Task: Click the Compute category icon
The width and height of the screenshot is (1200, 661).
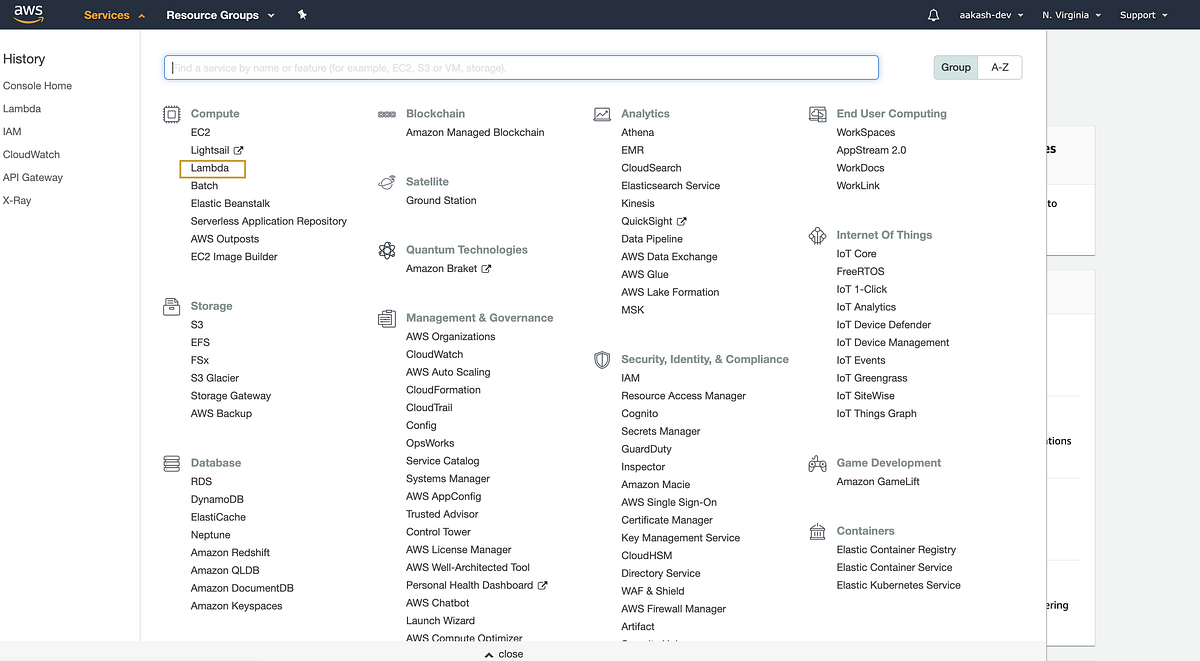Action: [171, 114]
